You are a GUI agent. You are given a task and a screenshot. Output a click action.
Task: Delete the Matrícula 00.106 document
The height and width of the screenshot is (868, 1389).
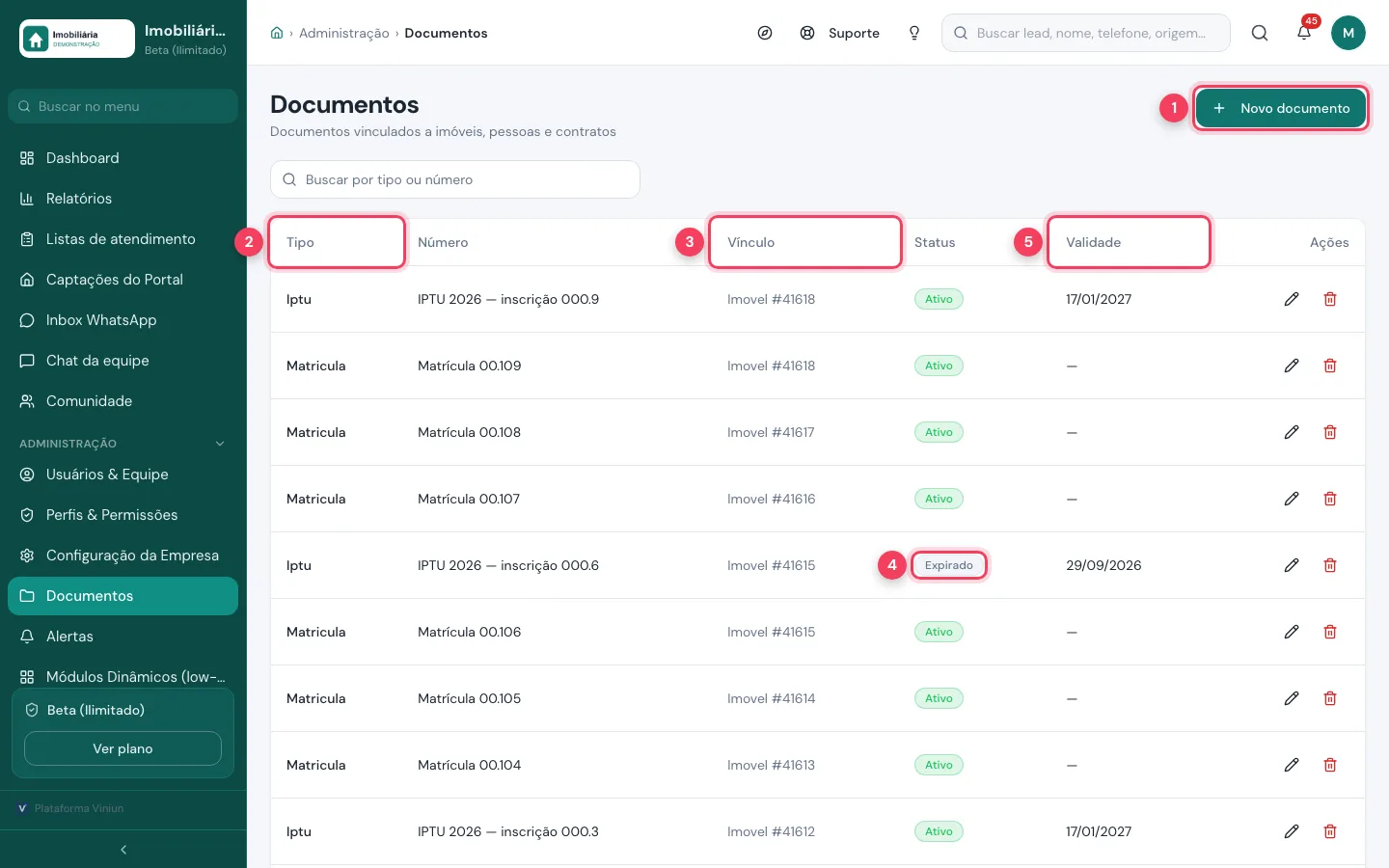(1330, 632)
